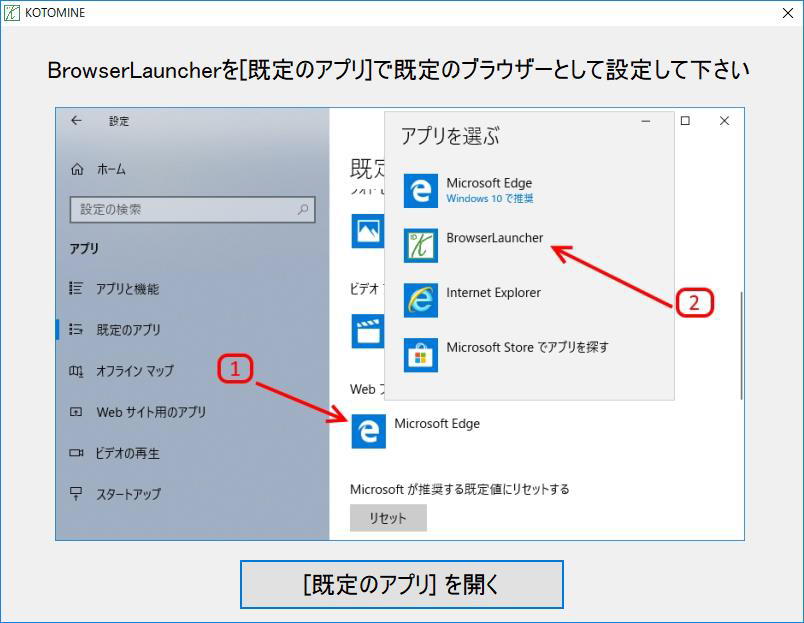
Task: Open ビデオの再生 settings
Action: (127, 453)
